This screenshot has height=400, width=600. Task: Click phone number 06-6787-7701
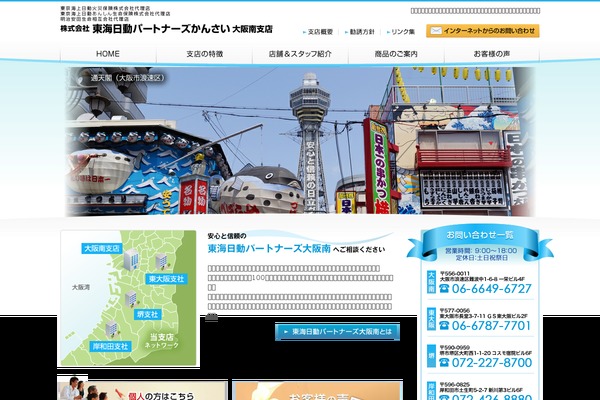[492, 326]
